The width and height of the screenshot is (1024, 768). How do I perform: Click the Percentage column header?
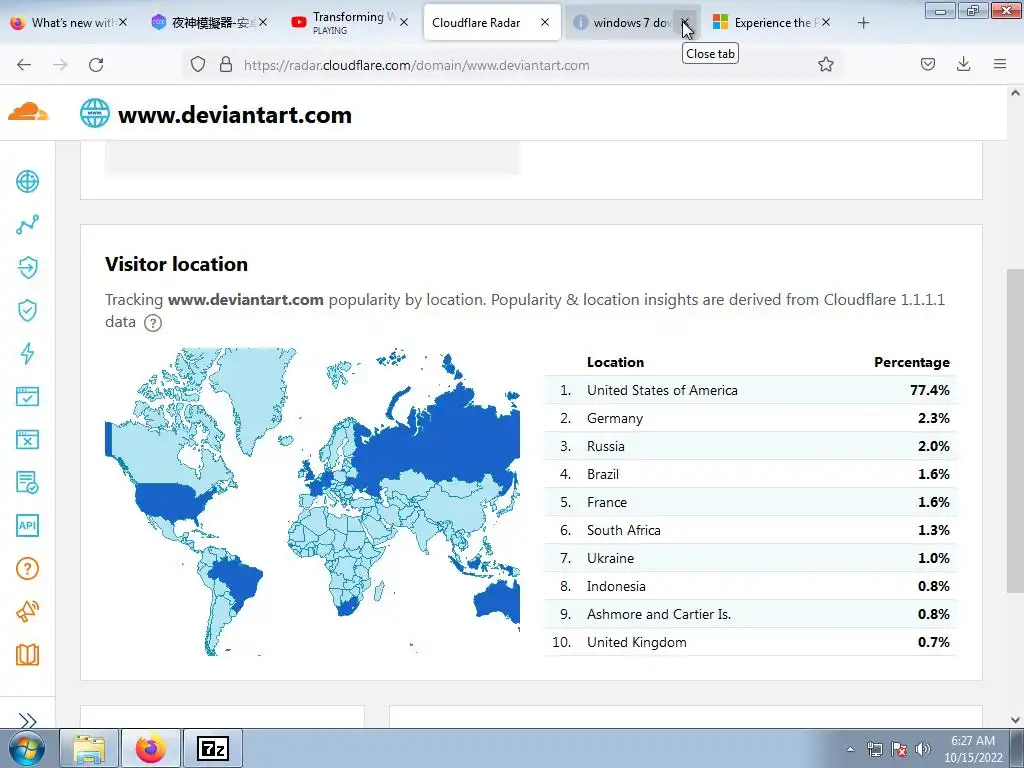tap(912, 362)
